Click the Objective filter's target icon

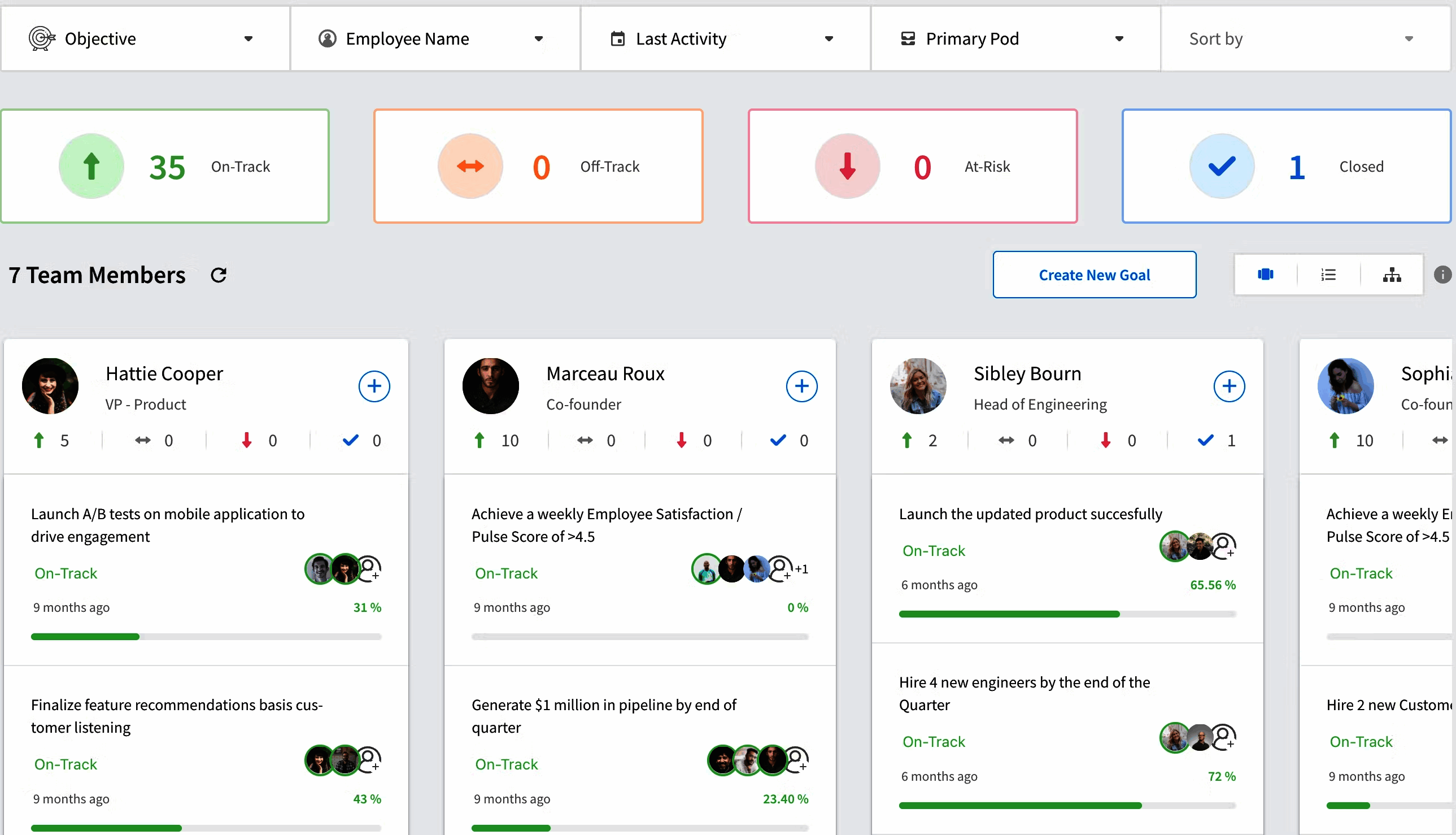coord(41,38)
